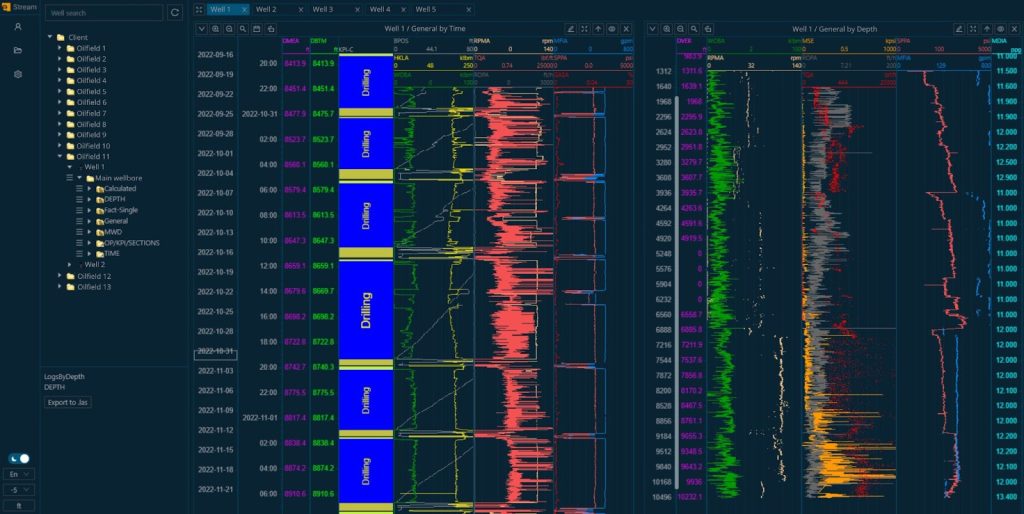The image size is (1024, 514).
Task: Toggle visibility eye in General by Depth panel
Action: (1000, 29)
